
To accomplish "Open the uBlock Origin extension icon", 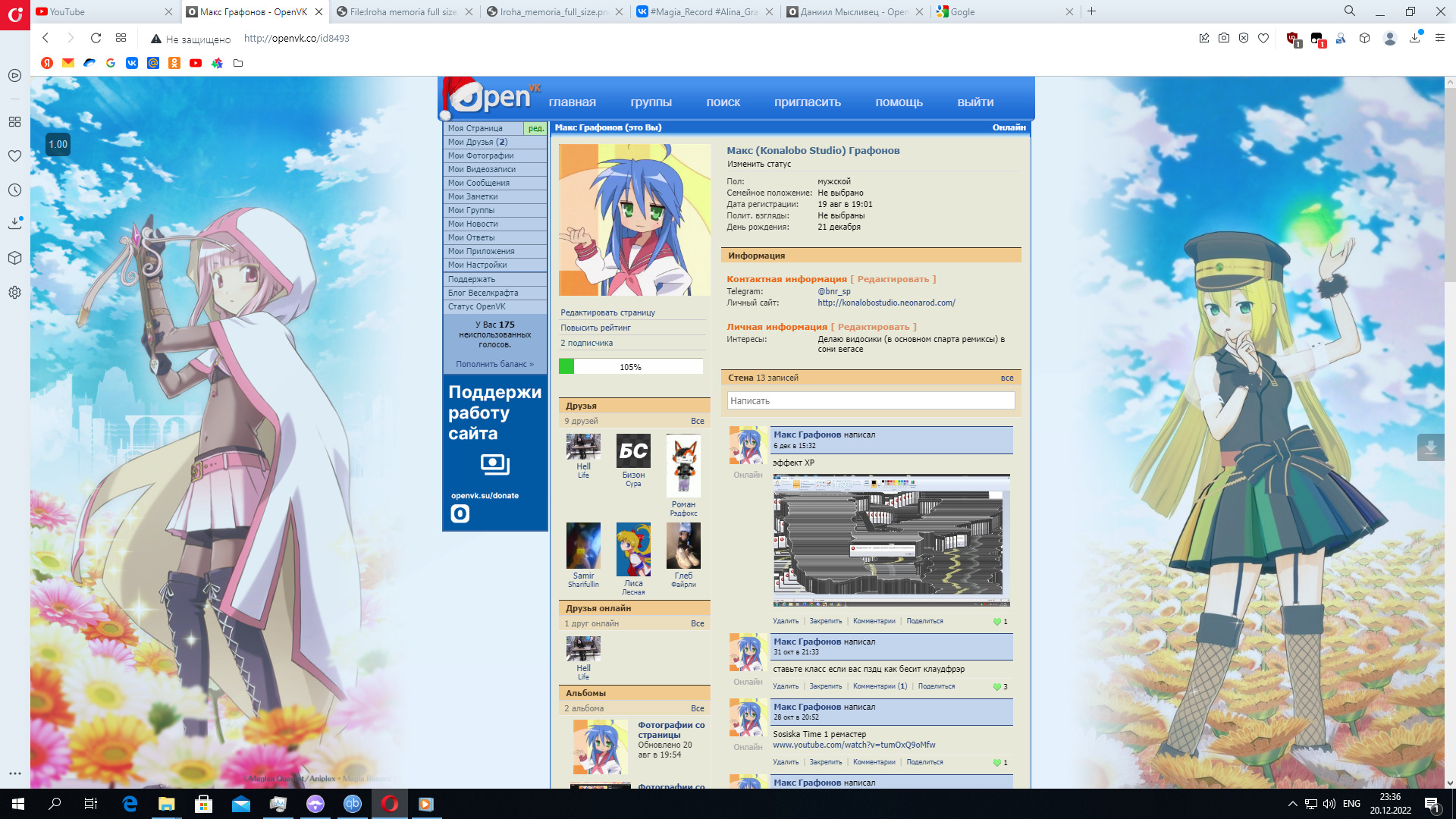I will point(1293,38).
